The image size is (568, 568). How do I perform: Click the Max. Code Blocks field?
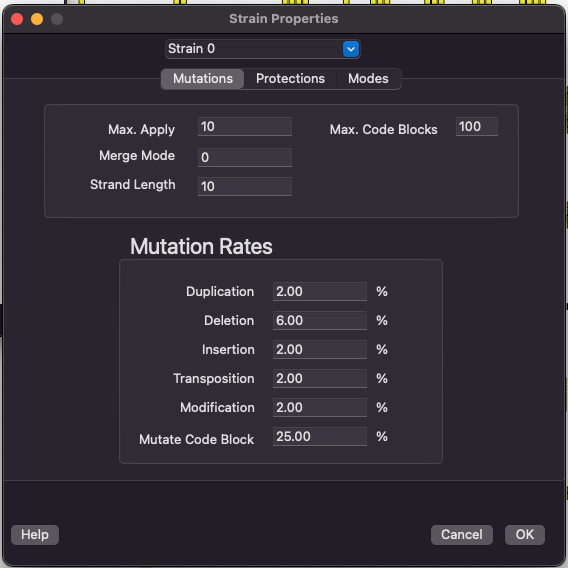click(x=476, y=127)
